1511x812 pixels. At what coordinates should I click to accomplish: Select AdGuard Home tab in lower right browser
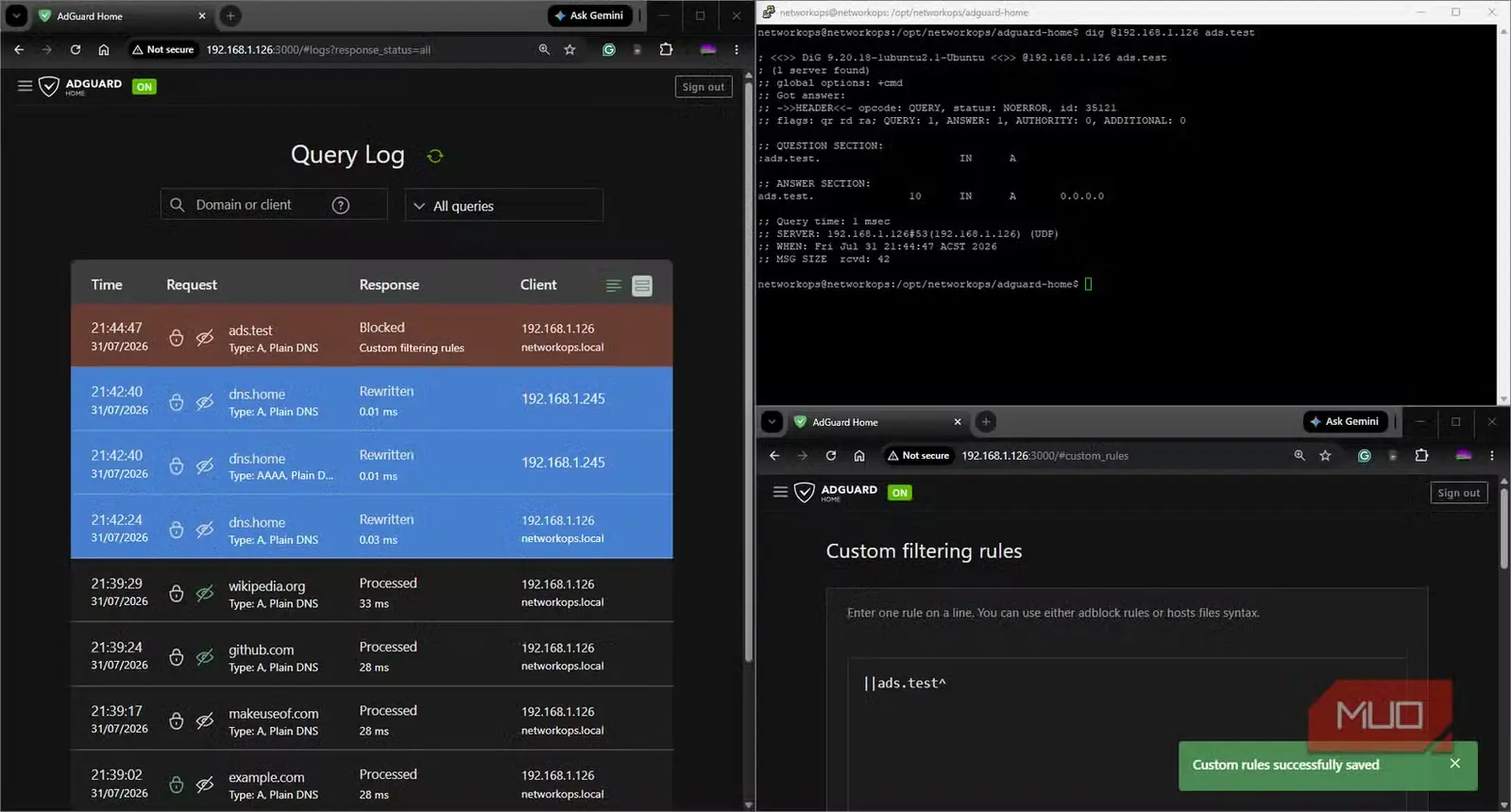click(x=876, y=422)
